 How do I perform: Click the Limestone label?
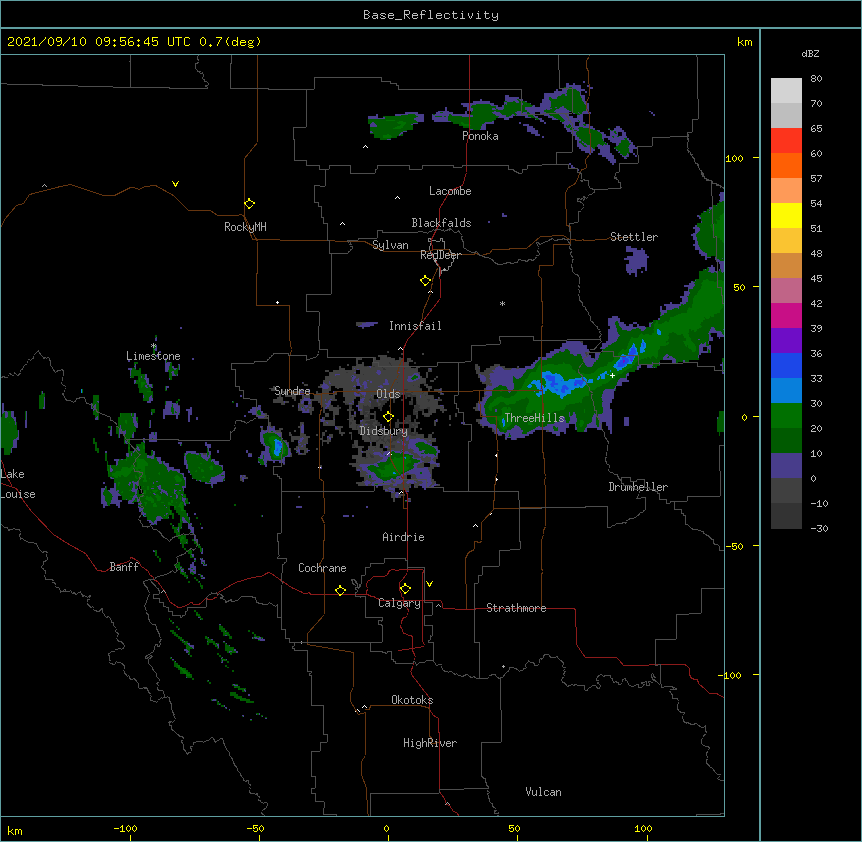point(153,356)
